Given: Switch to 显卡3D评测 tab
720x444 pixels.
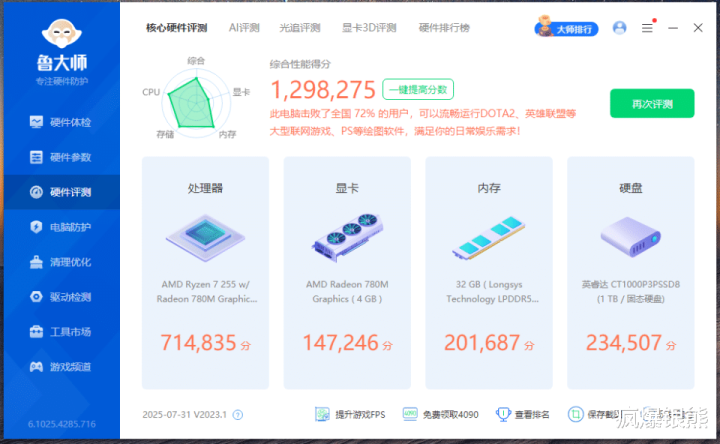Looking at the screenshot, I should [369, 28].
